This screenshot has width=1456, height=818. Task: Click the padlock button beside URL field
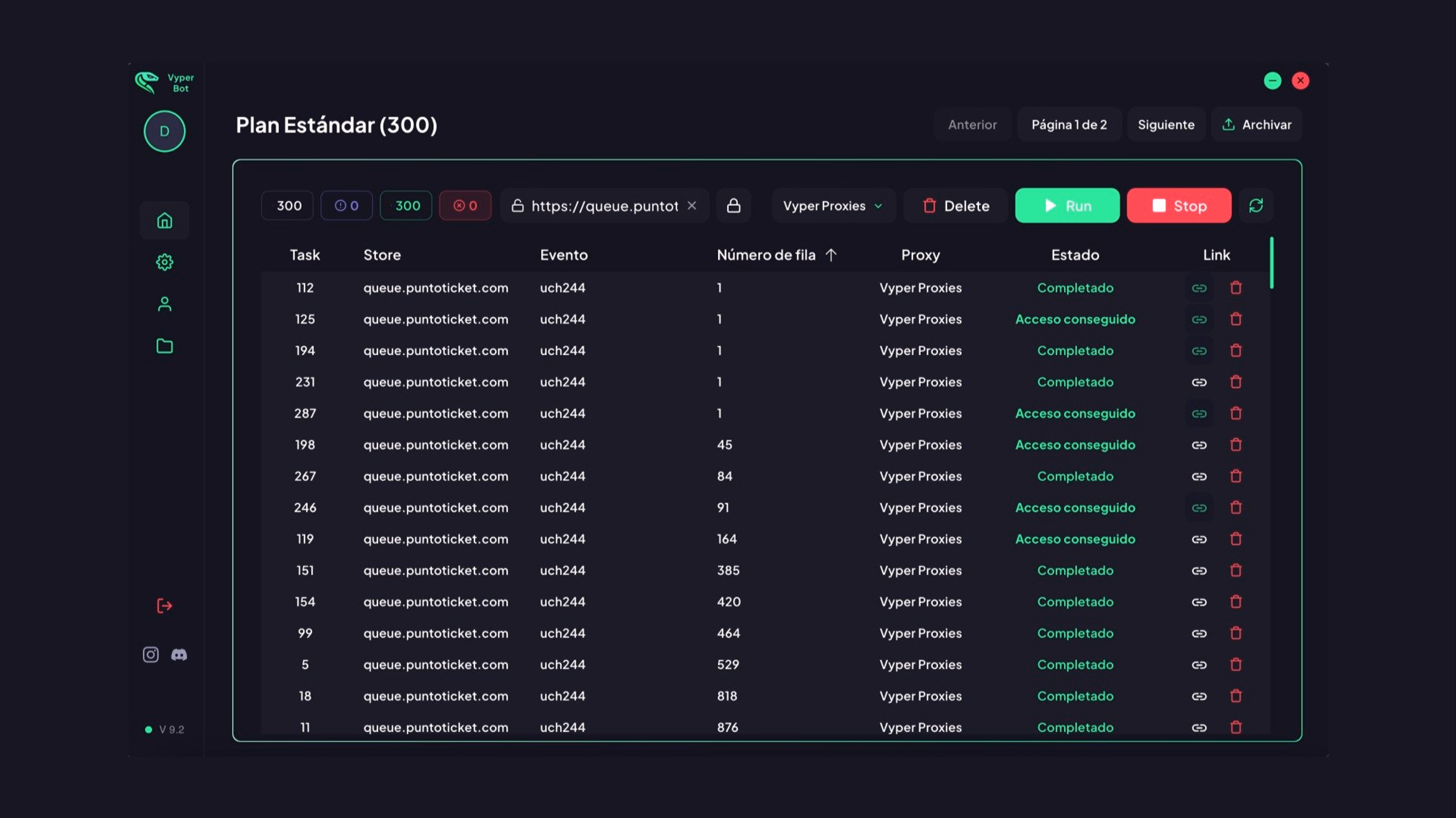click(734, 205)
